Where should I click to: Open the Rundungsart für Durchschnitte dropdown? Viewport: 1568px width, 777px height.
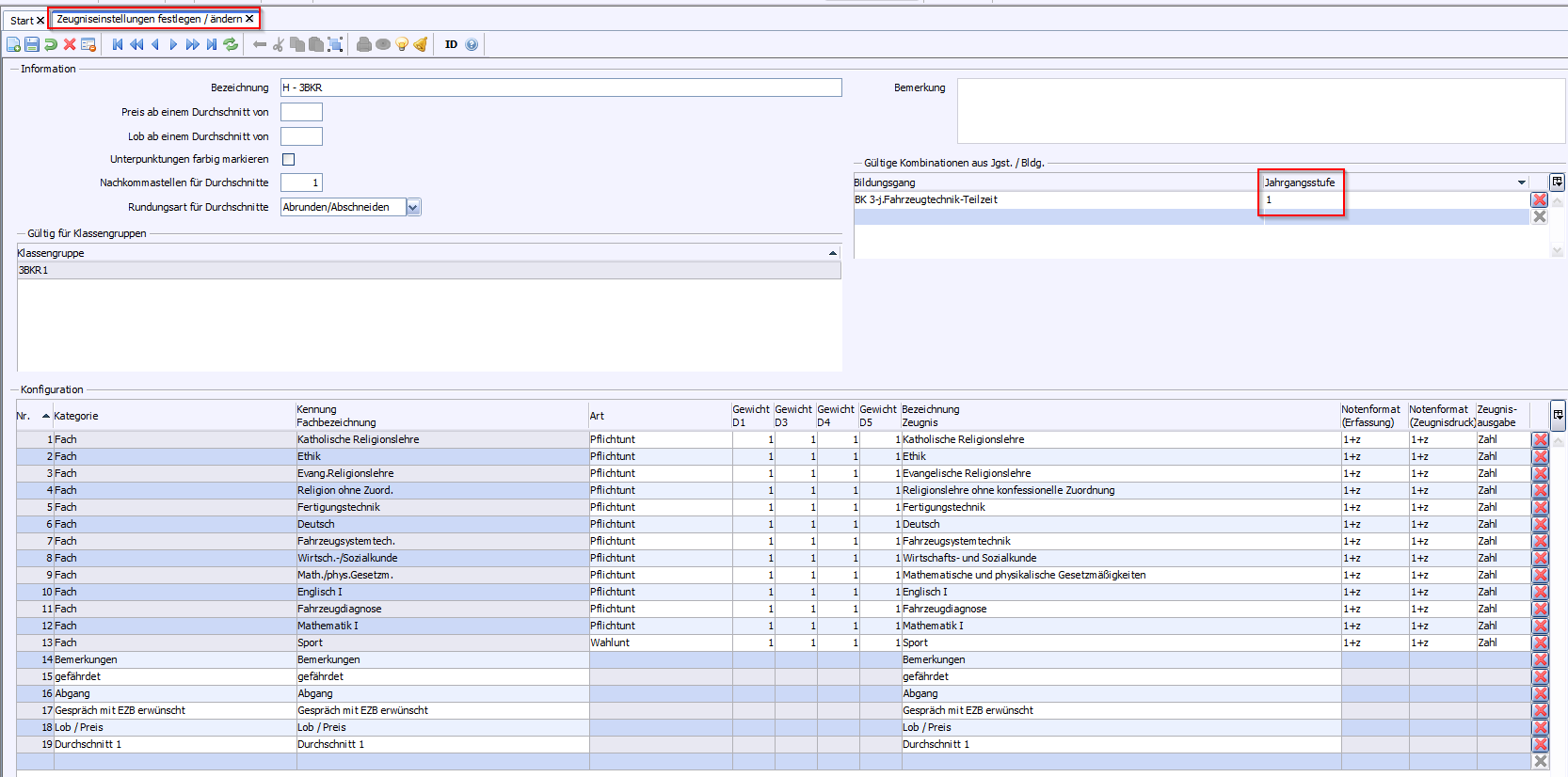pyautogui.click(x=413, y=208)
